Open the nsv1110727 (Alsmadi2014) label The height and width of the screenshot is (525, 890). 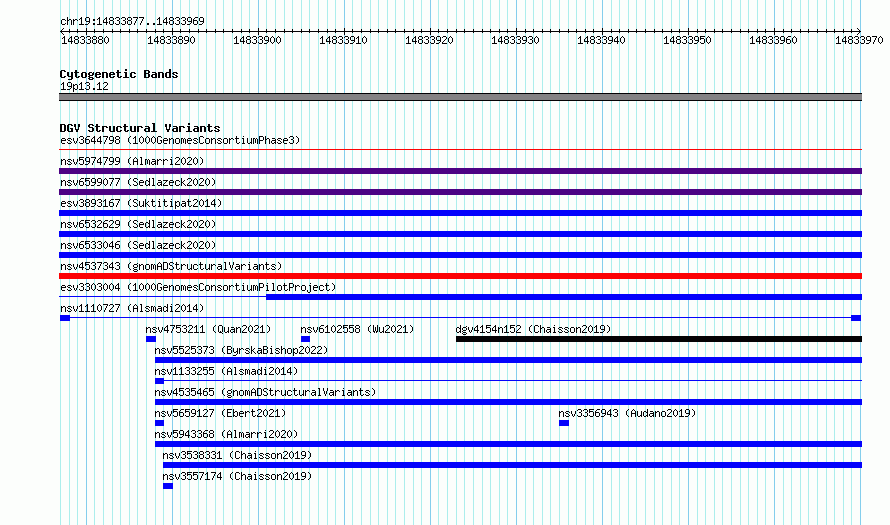point(132,308)
